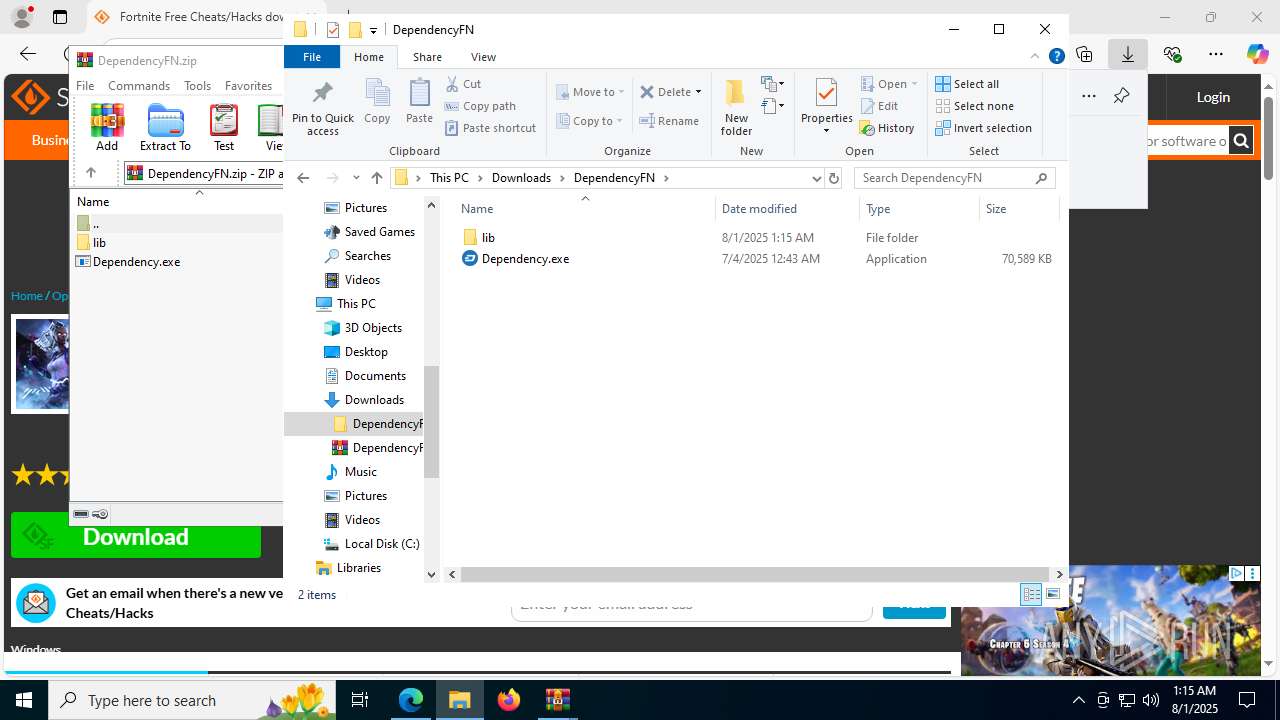Click Downloads in the address breadcrumb

point(521,178)
